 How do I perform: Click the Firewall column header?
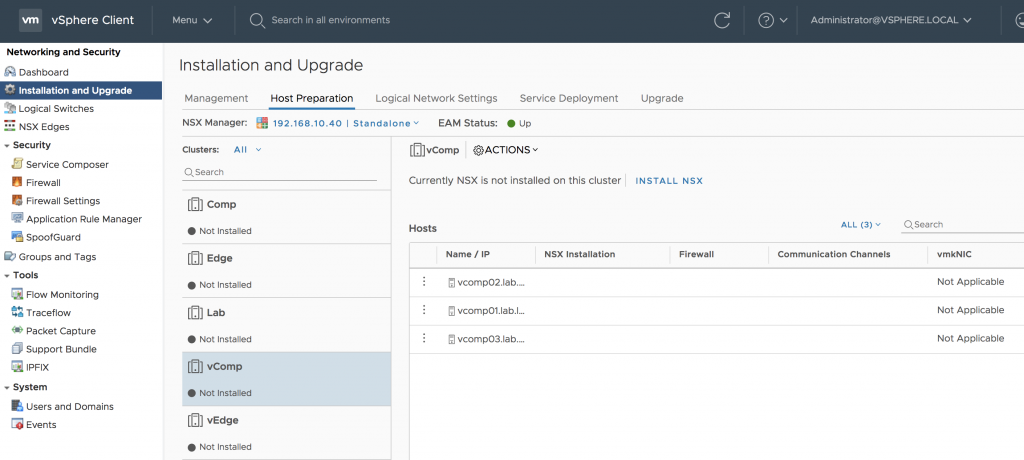(x=696, y=254)
